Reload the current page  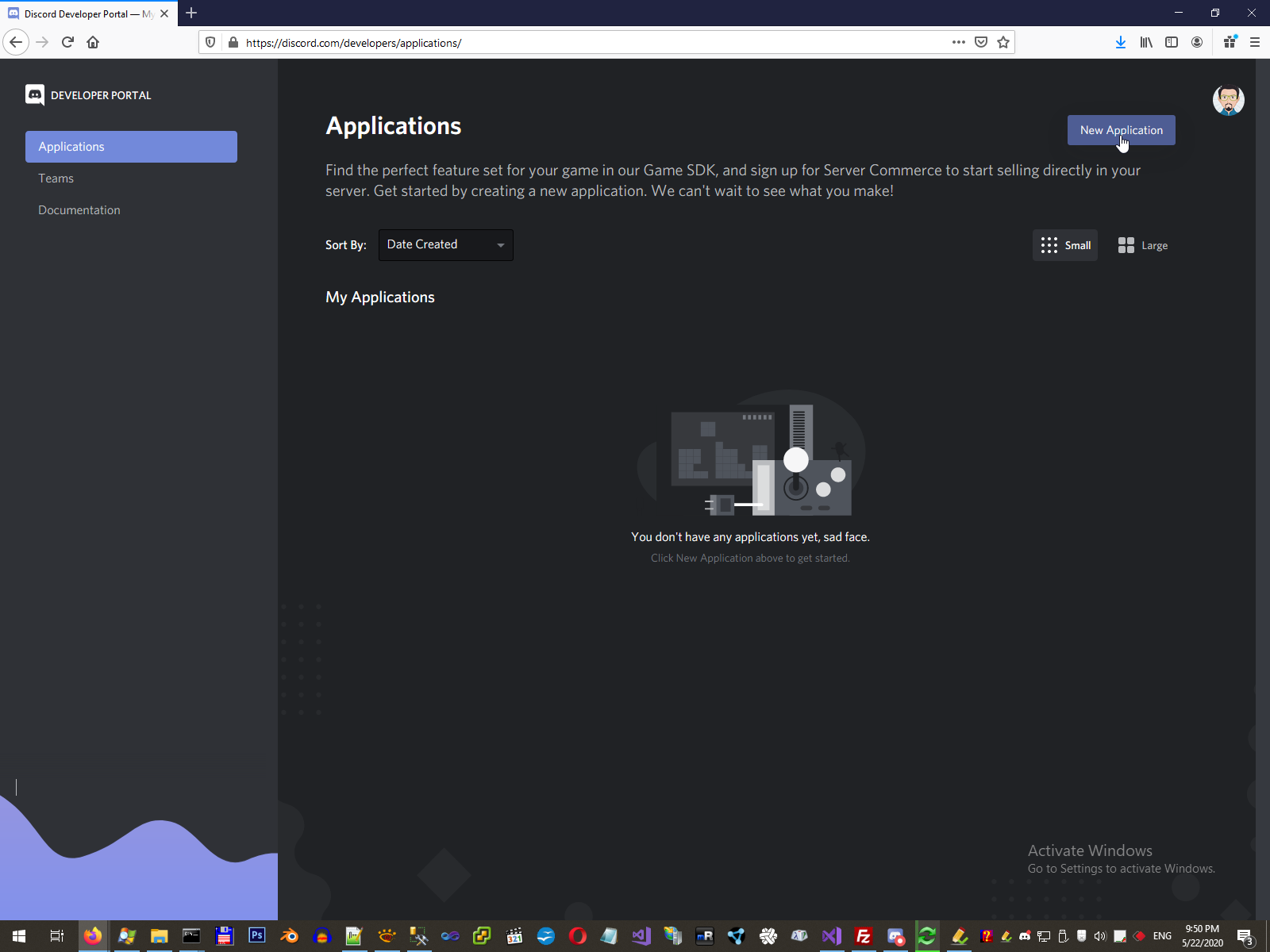click(67, 42)
